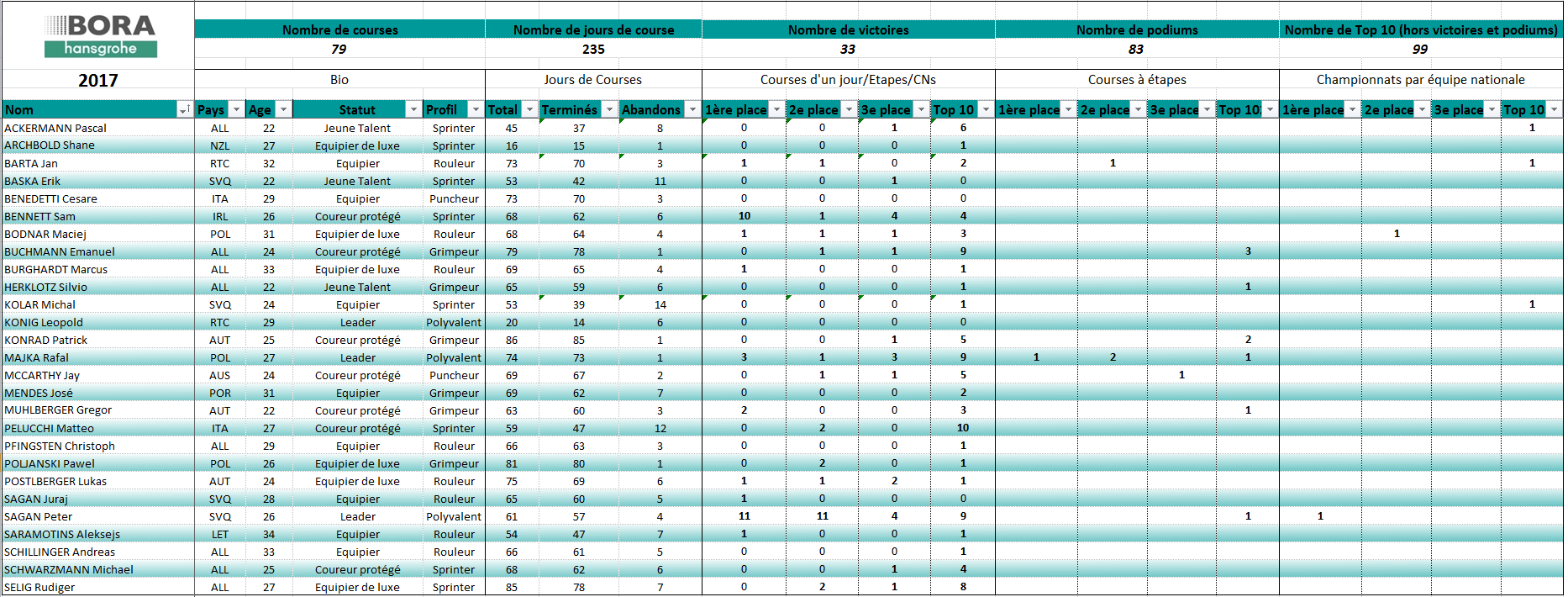Screen dimensions: 1568x597
Task: Select the BENNETT Sam name cell
Action: click(x=98, y=216)
